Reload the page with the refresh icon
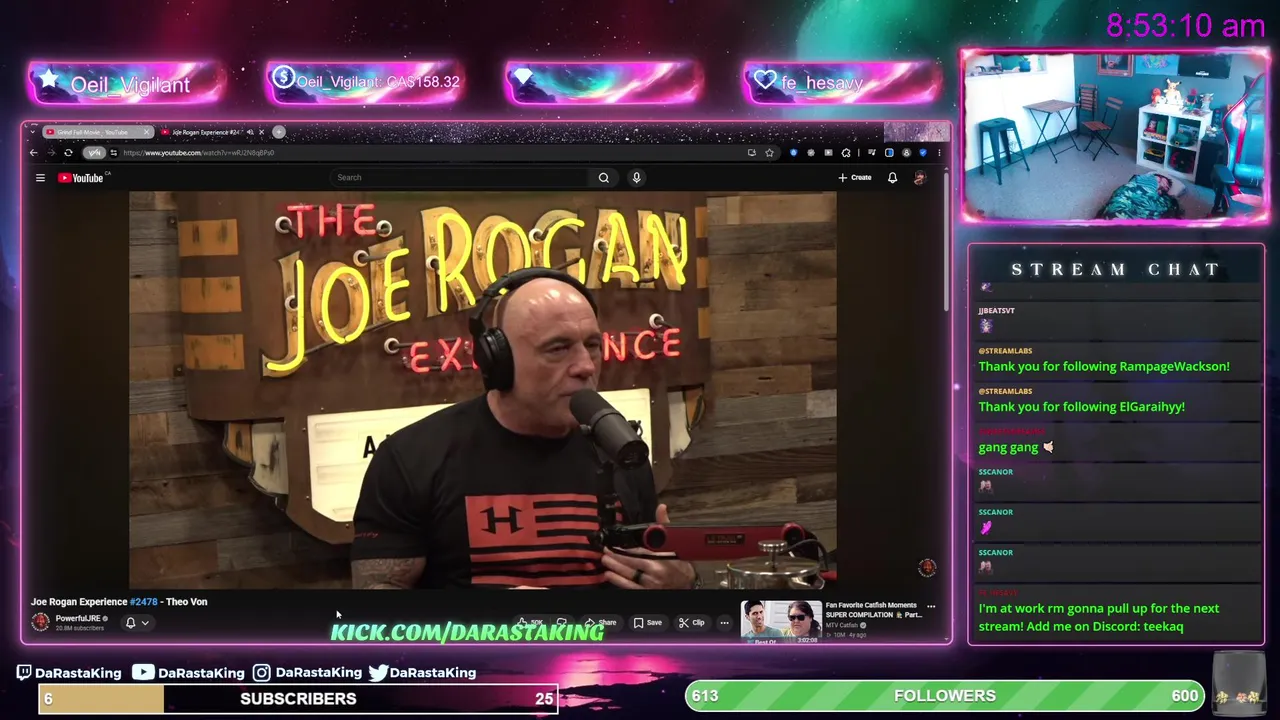The image size is (1280, 720). [x=68, y=153]
